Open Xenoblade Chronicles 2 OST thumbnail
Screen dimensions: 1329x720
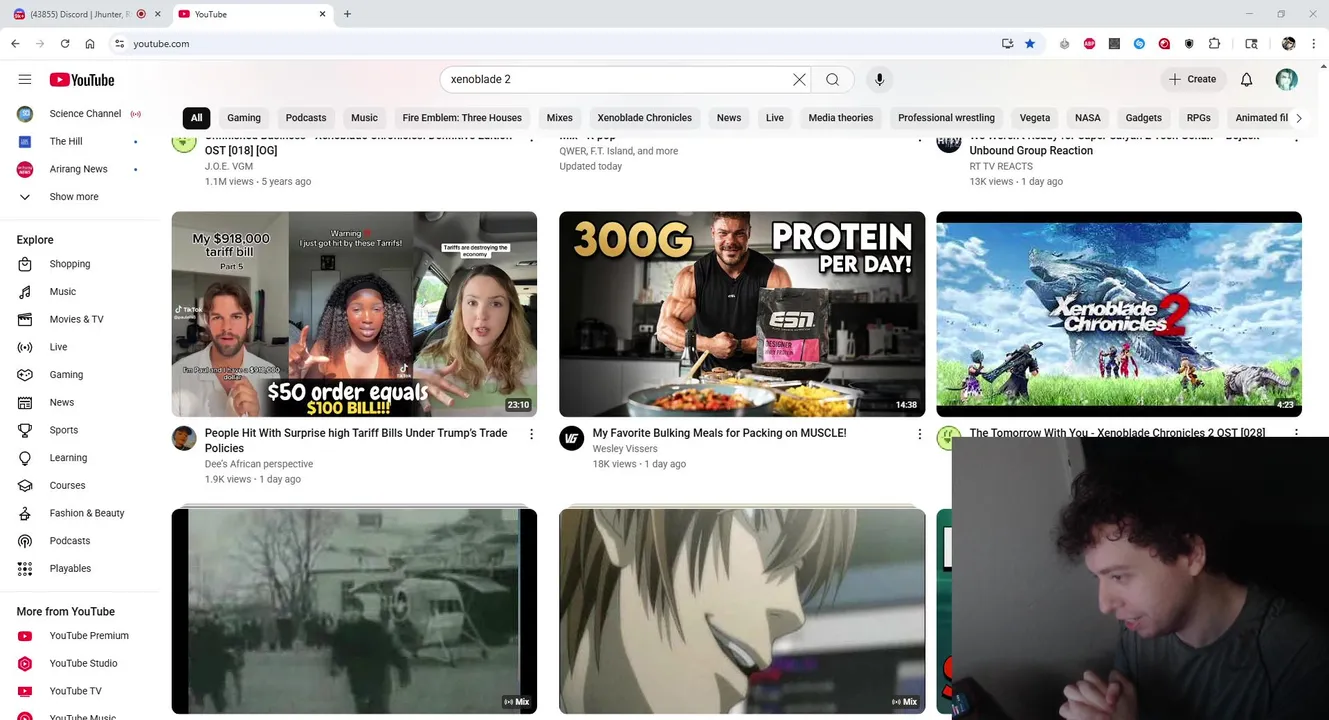(1119, 314)
